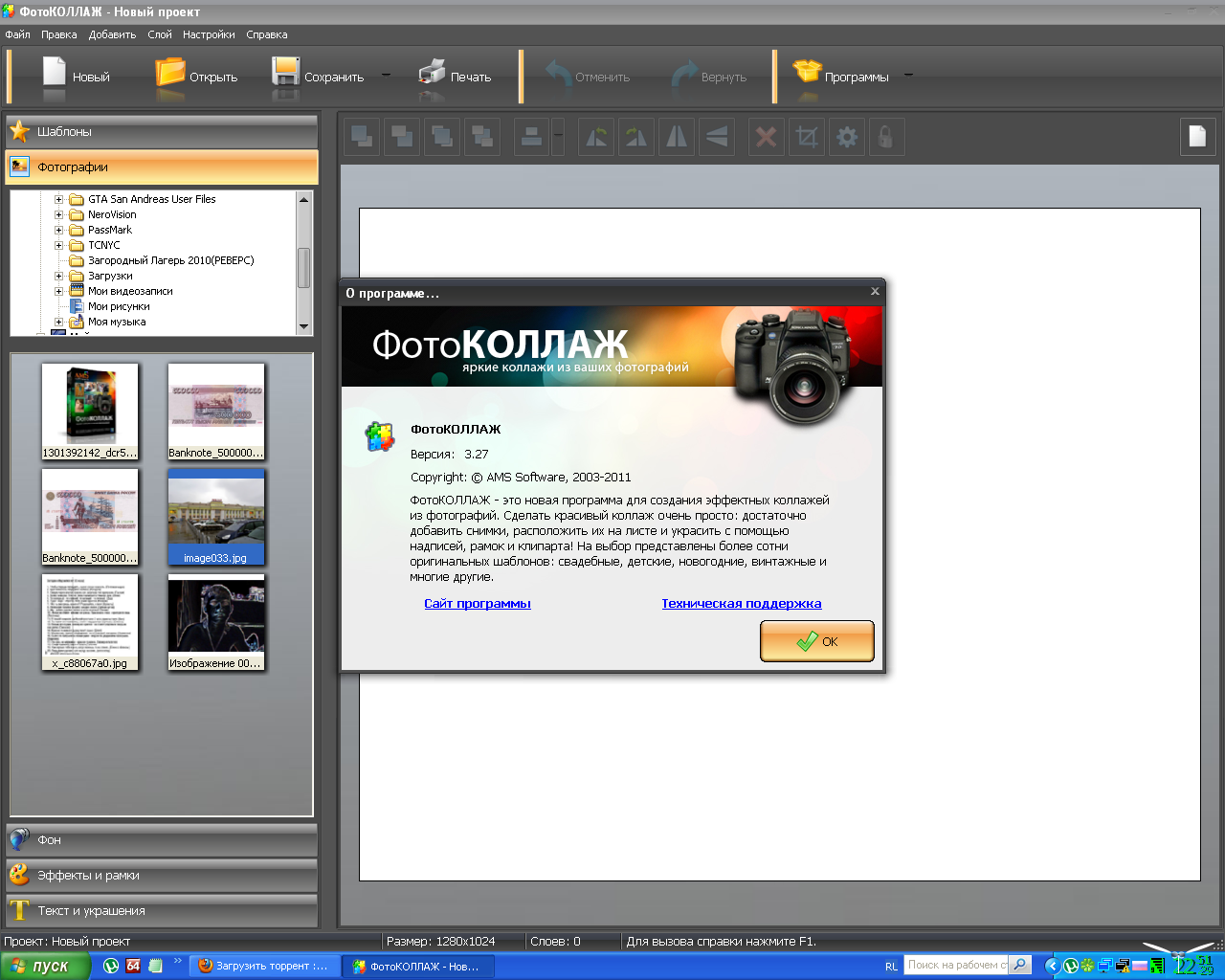The width and height of the screenshot is (1225, 980).
Task: Expand the Мои видеозаписи folder node
Action: coord(58,292)
